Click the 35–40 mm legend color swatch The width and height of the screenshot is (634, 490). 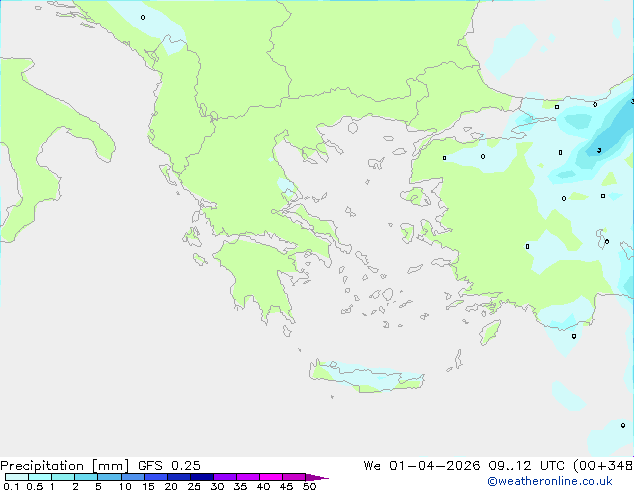coord(248,477)
